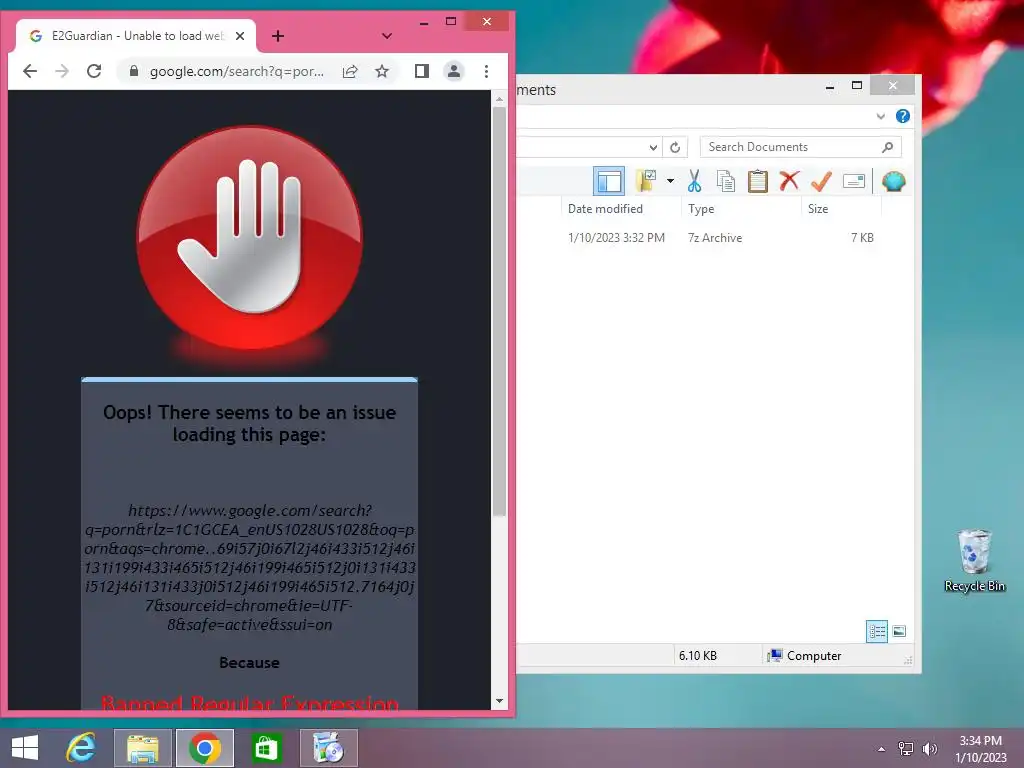Click the Chrome scrollbar's down arrow
Viewport: 1024px width, 768px height.
point(500,701)
